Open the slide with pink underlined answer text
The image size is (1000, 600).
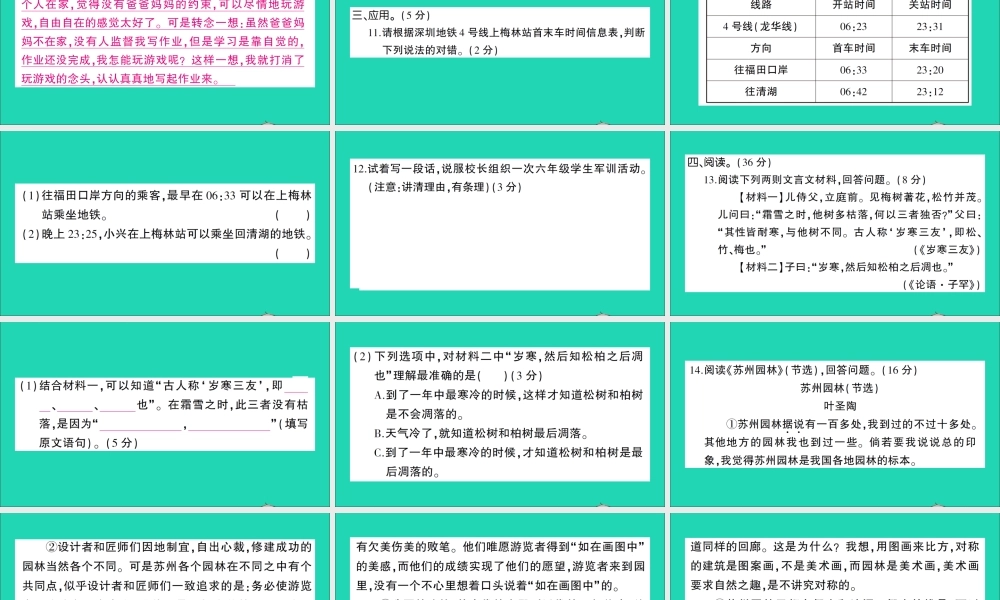click(x=165, y=62)
